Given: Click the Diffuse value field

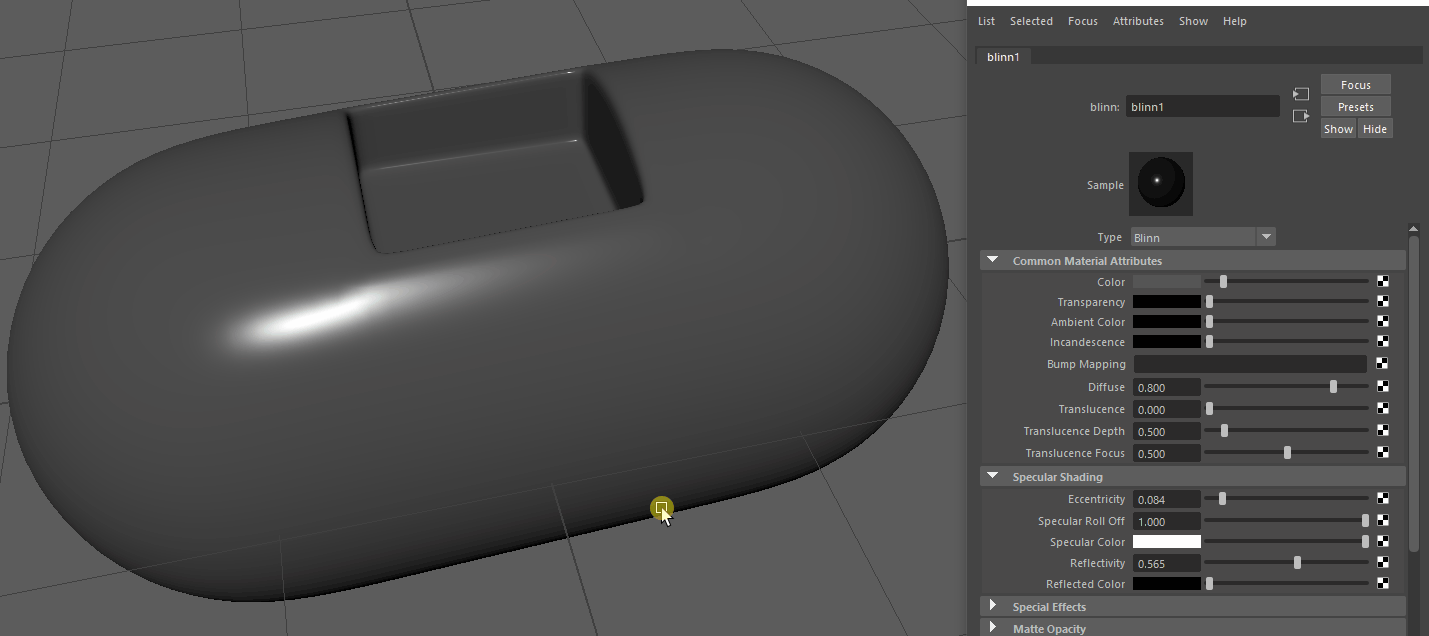Looking at the screenshot, I should click(1166, 387).
